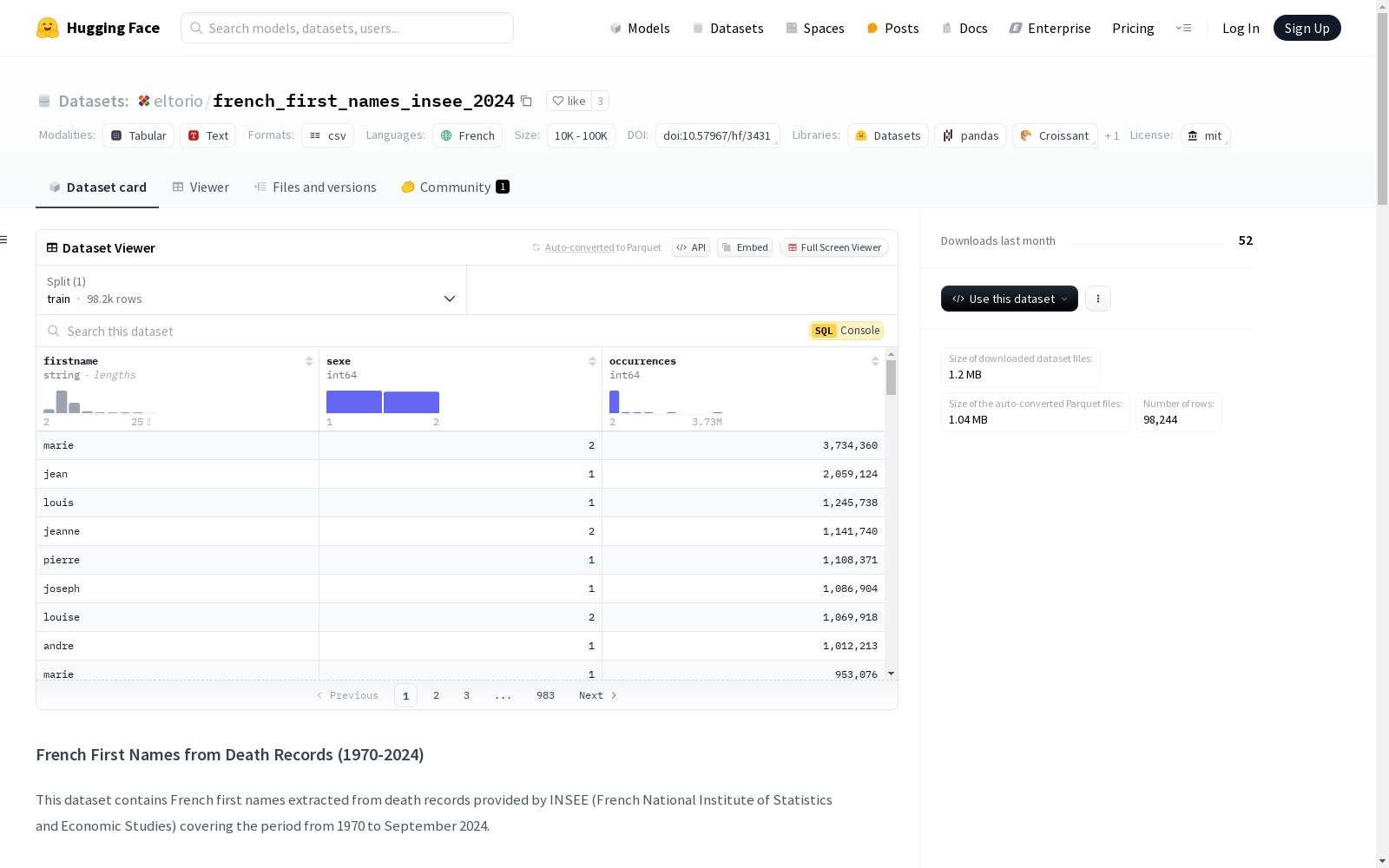Click the DOI doi:10.57967/hf/3431 tag

(x=717, y=135)
